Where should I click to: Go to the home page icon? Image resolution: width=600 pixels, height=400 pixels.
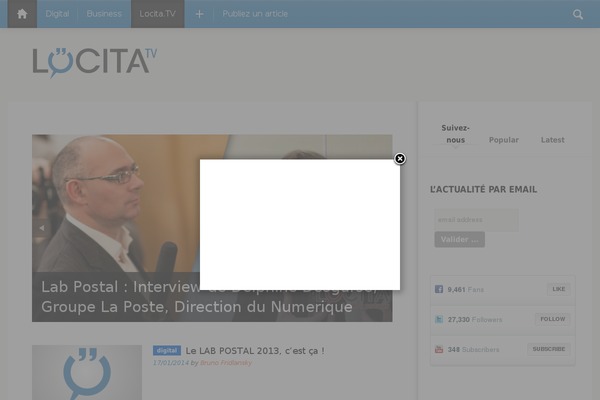point(22,14)
